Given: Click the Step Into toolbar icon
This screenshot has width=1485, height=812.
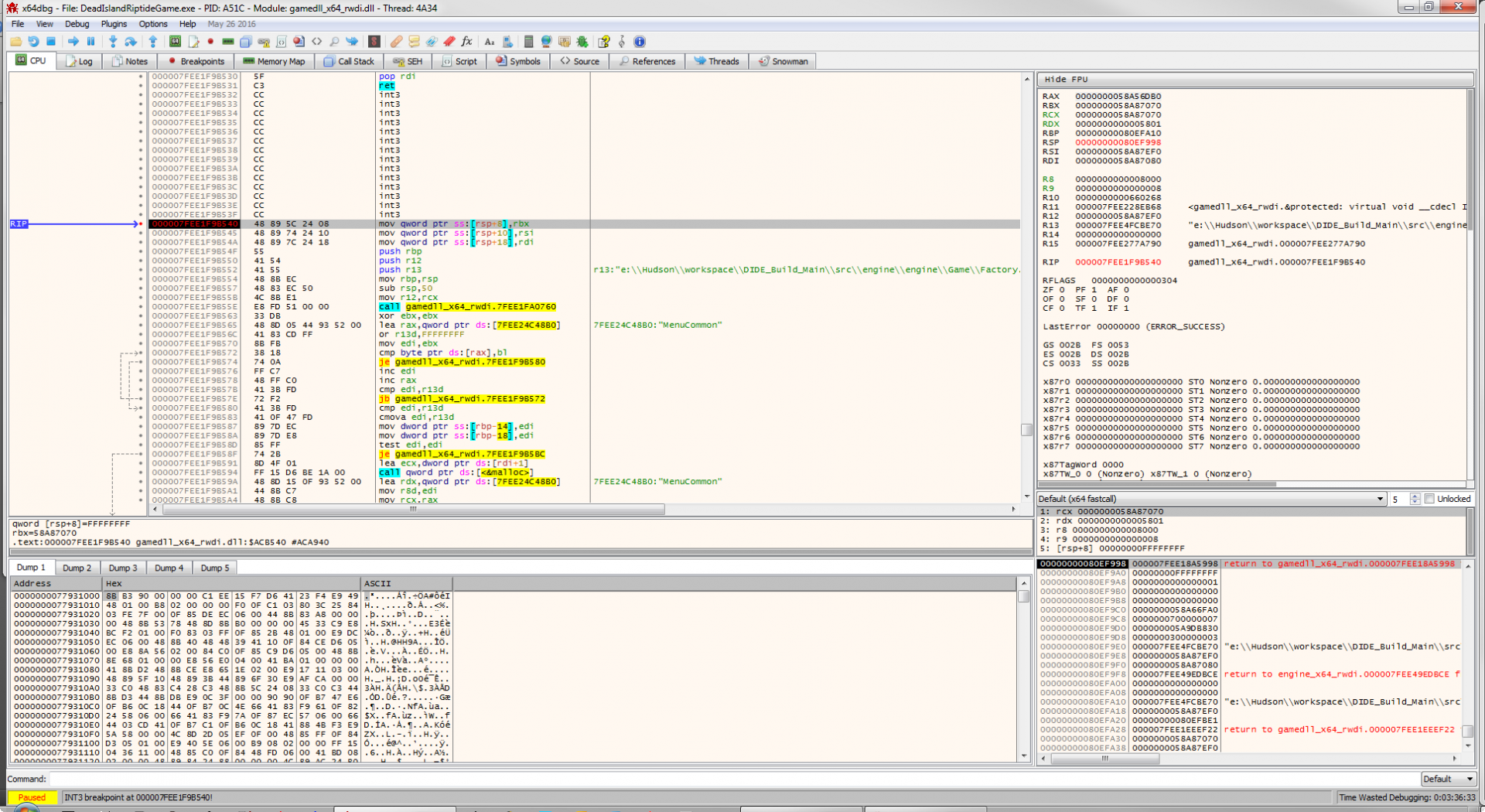Looking at the screenshot, I should (113, 42).
